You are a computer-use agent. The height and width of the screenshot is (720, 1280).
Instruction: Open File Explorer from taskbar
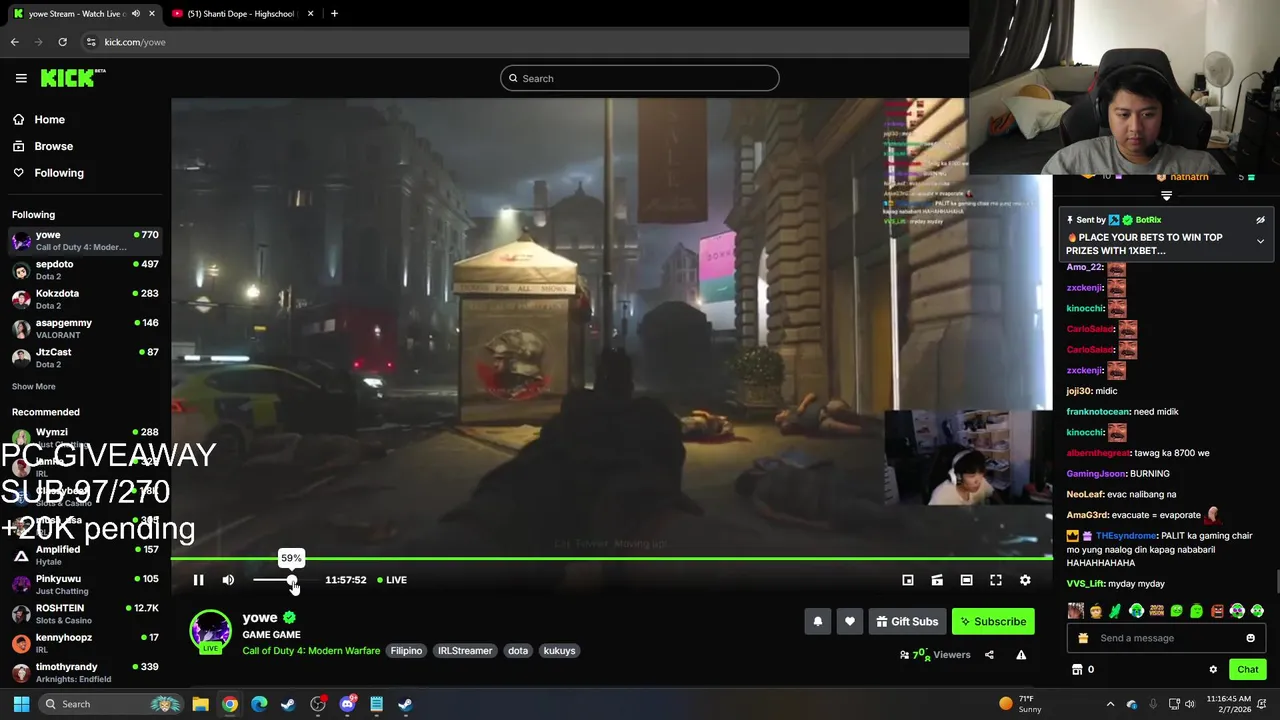coord(200,704)
